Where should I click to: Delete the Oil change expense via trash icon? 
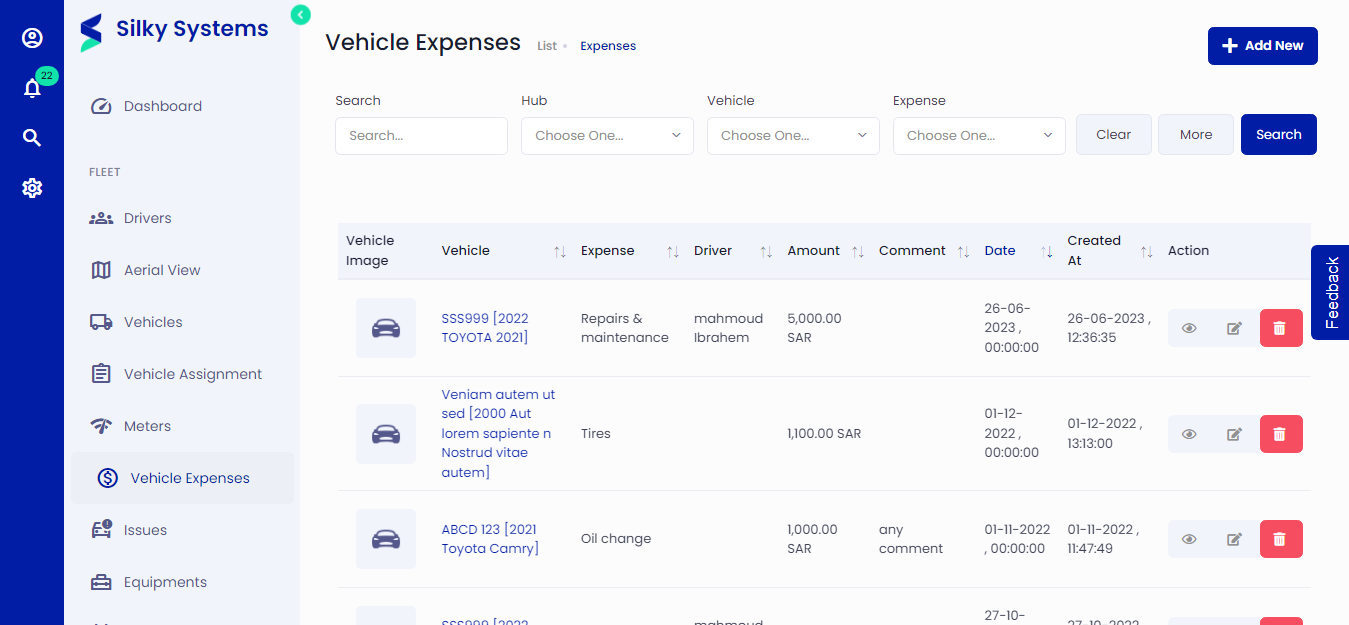click(1281, 538)
